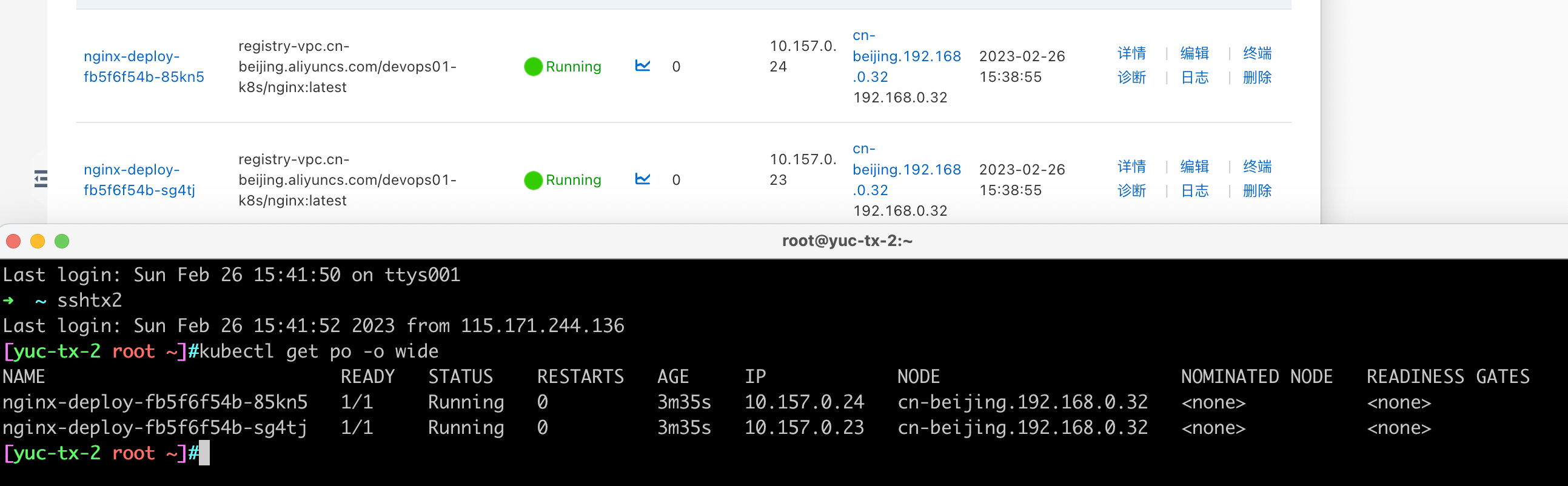Open pod nginx-deploy-fb5f6f54b-sg4tj link
This screenshot has height=486, width=1568.
click(x=139, y=179)
